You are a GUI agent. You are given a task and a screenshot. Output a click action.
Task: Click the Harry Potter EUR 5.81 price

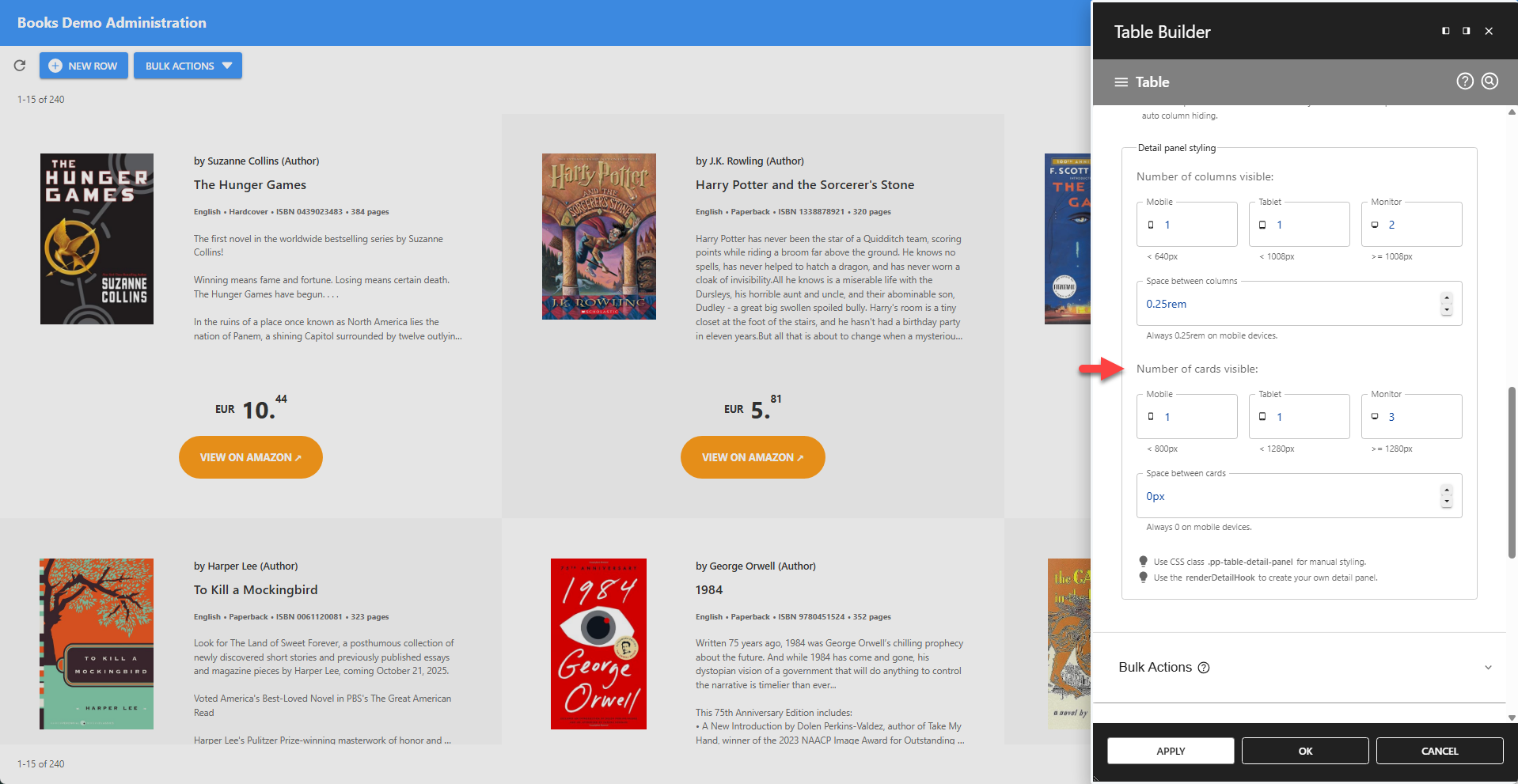pyautogui.click(x=753, y=407)
